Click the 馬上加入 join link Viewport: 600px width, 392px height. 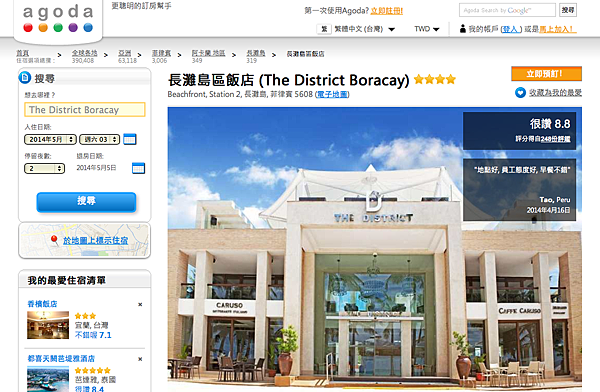(557, 29)
